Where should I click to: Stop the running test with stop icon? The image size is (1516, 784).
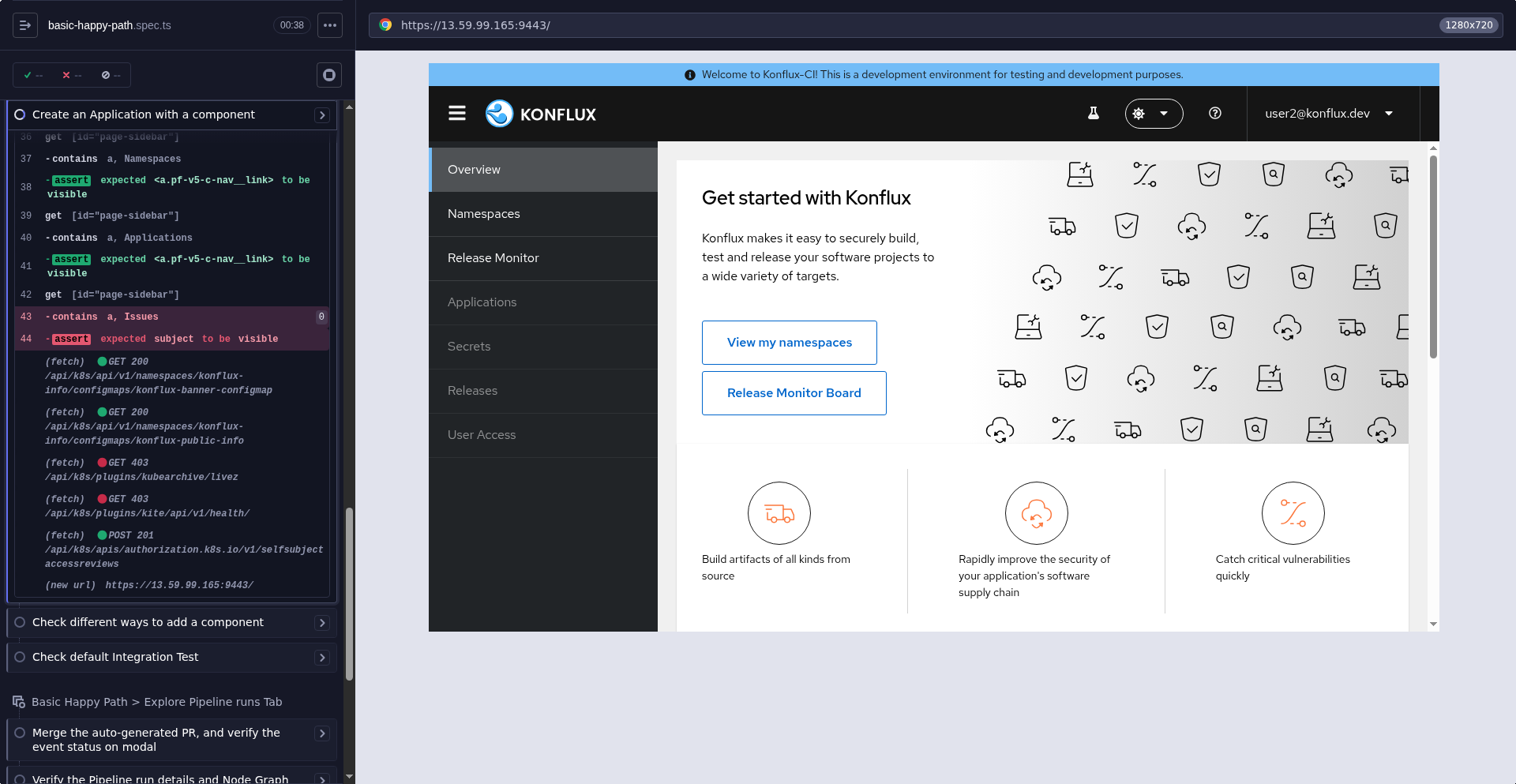tap(329, 75)
